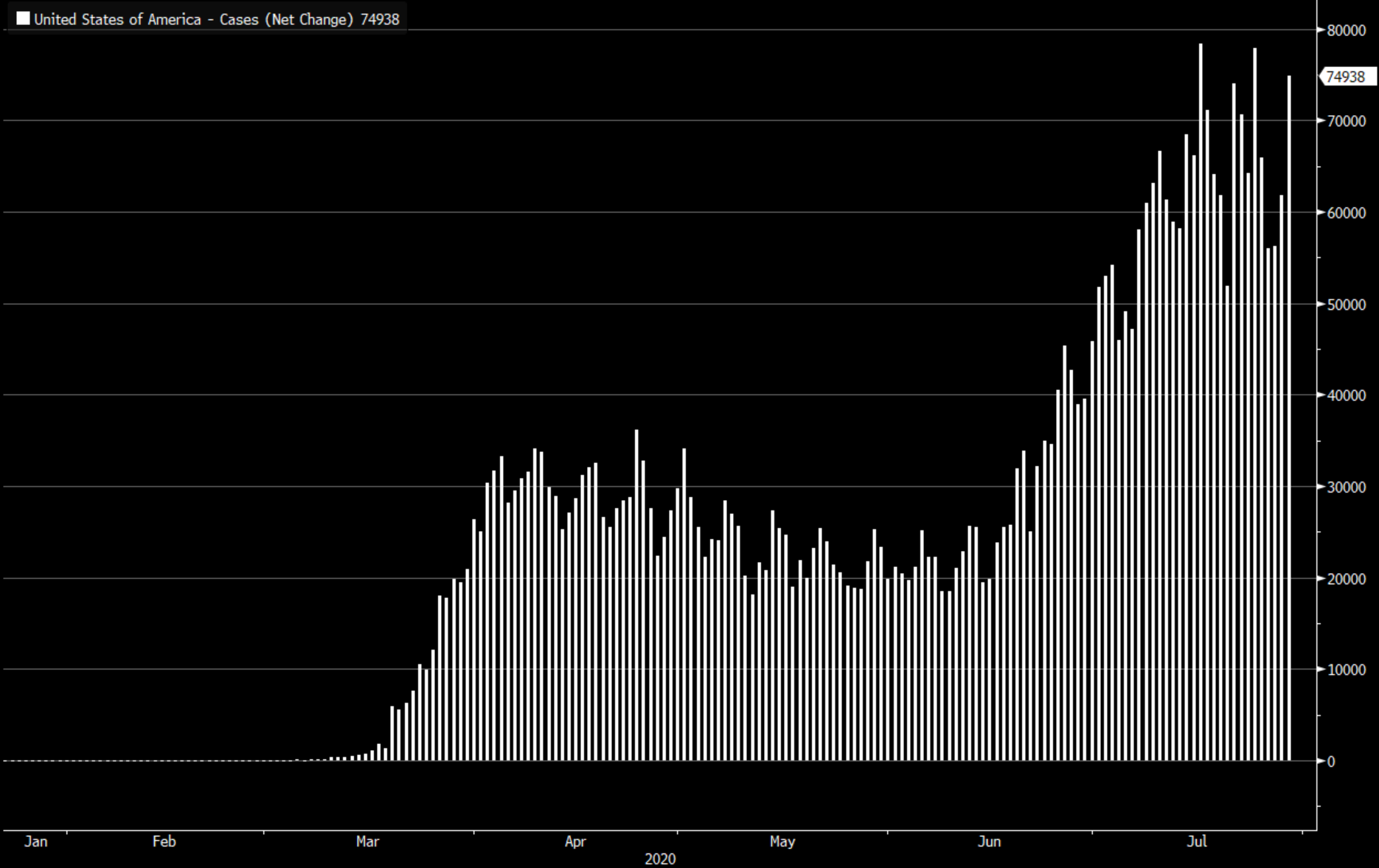Select the 40000 y-axis tick label
1379x868 pixels.
1346,396
